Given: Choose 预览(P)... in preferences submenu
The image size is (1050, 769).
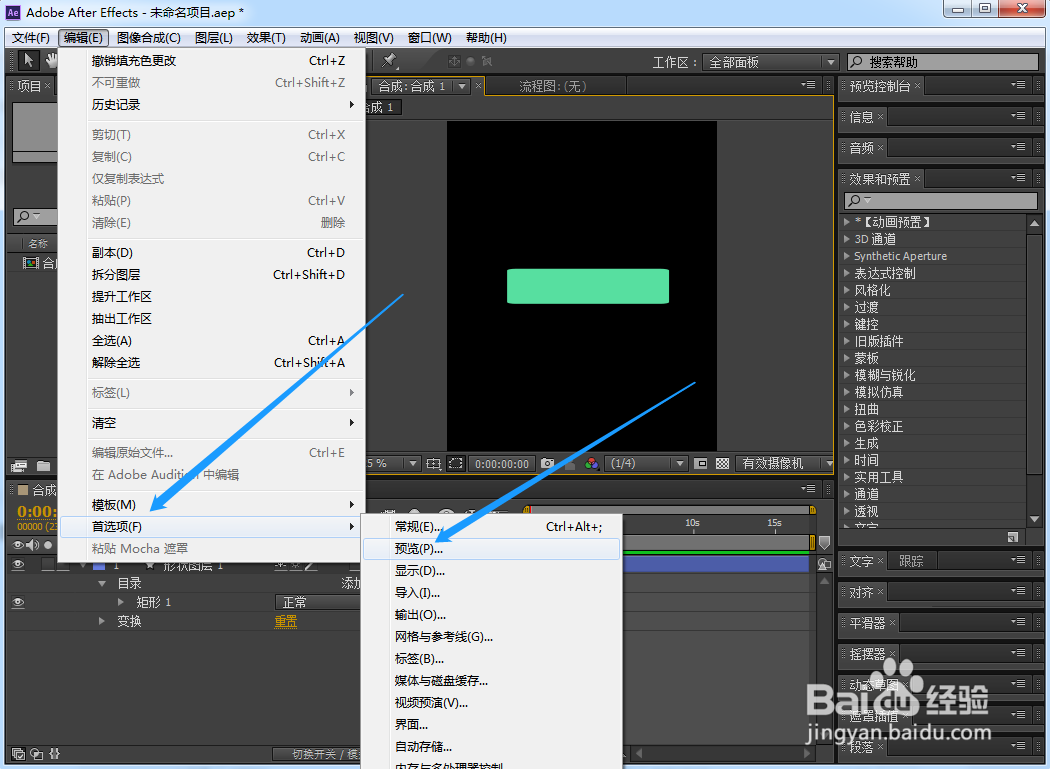Looking at the screenshot, I should click(x=492, y=549).
